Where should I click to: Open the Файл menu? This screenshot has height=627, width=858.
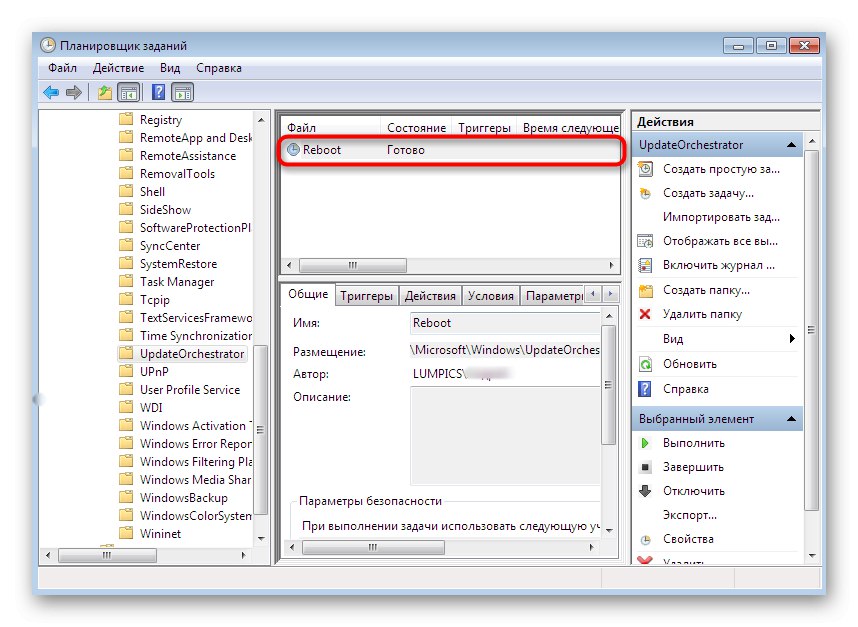point(62,68)
